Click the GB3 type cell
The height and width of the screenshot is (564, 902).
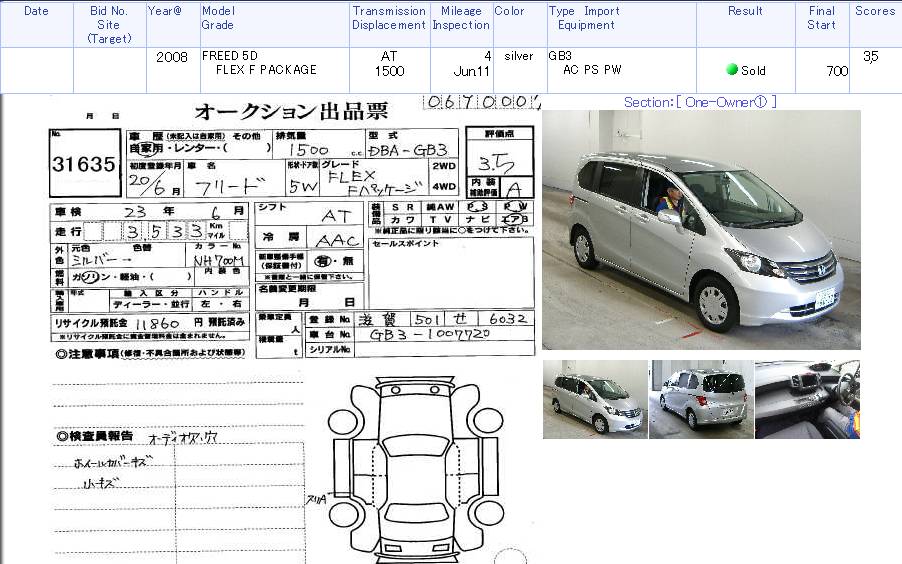[560, 56]
